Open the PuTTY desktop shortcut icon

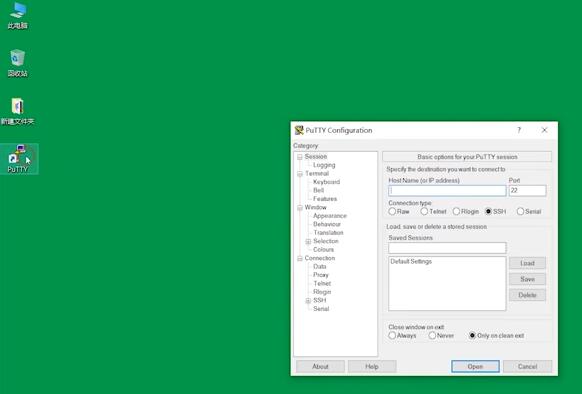pyautogui.click(x=18, y=159)
